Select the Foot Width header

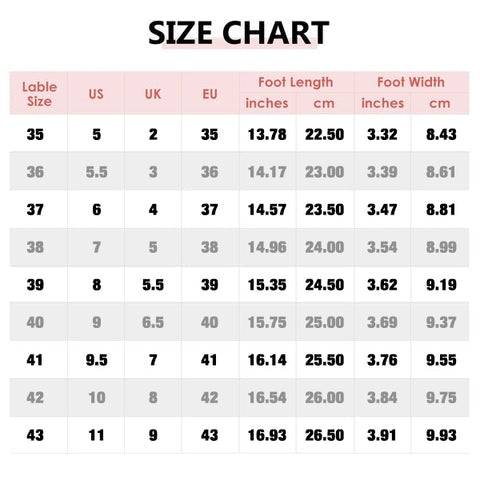pos(411,82)
